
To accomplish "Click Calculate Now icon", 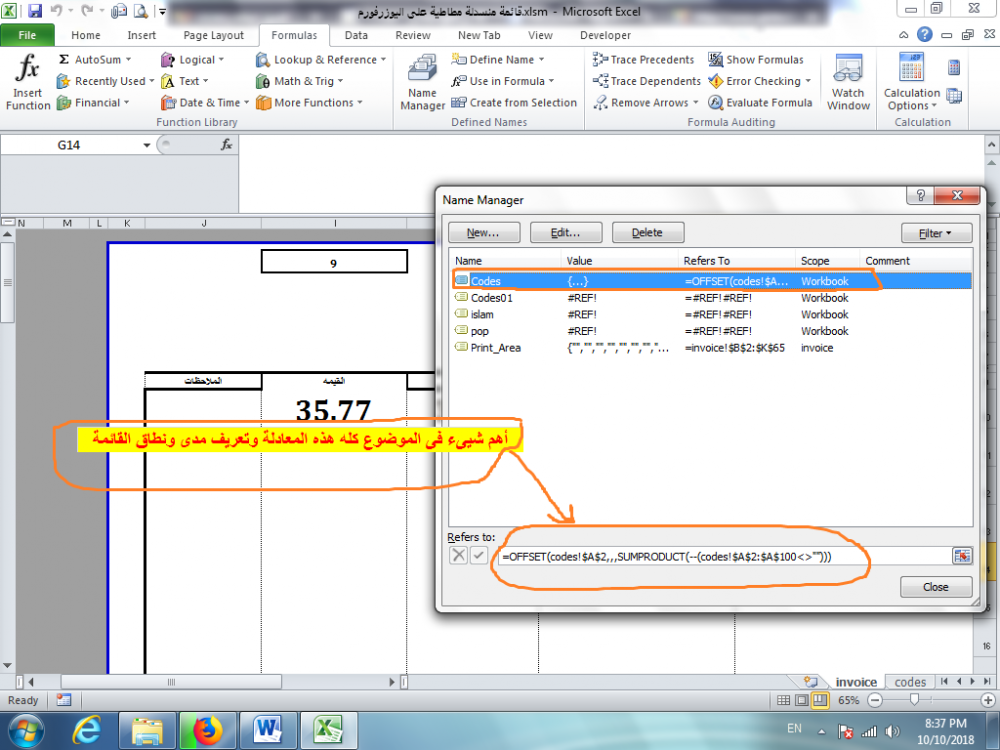I will [954, 68].
